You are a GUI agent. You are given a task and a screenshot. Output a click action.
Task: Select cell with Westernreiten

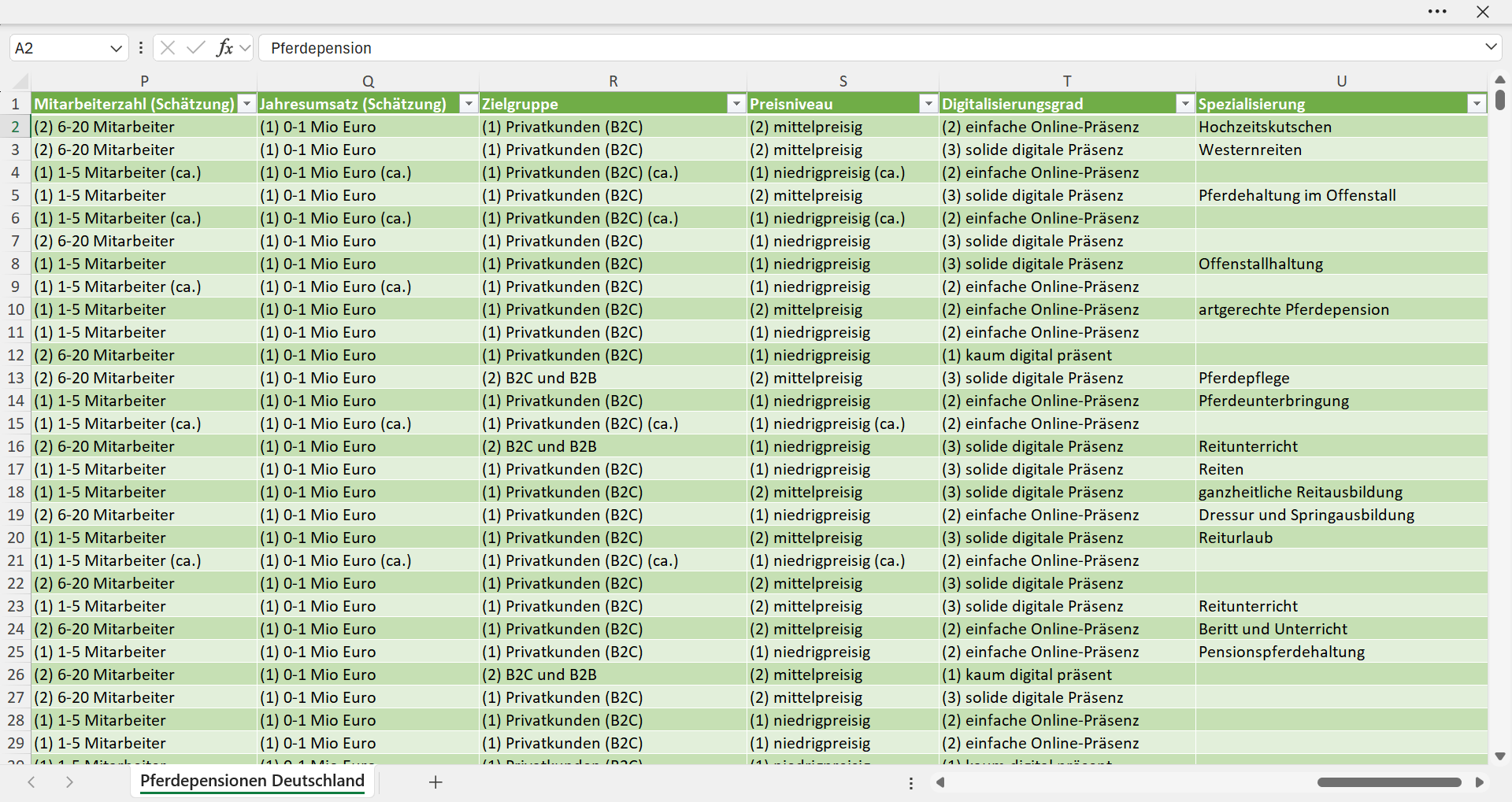(1341, 150)
